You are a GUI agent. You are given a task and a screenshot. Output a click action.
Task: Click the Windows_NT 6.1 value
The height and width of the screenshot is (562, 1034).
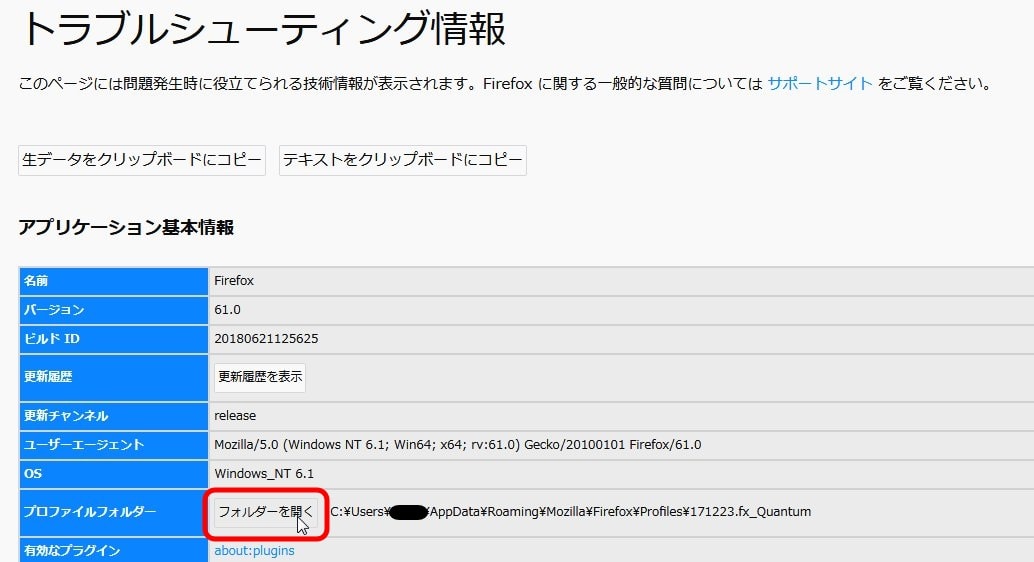264,474
